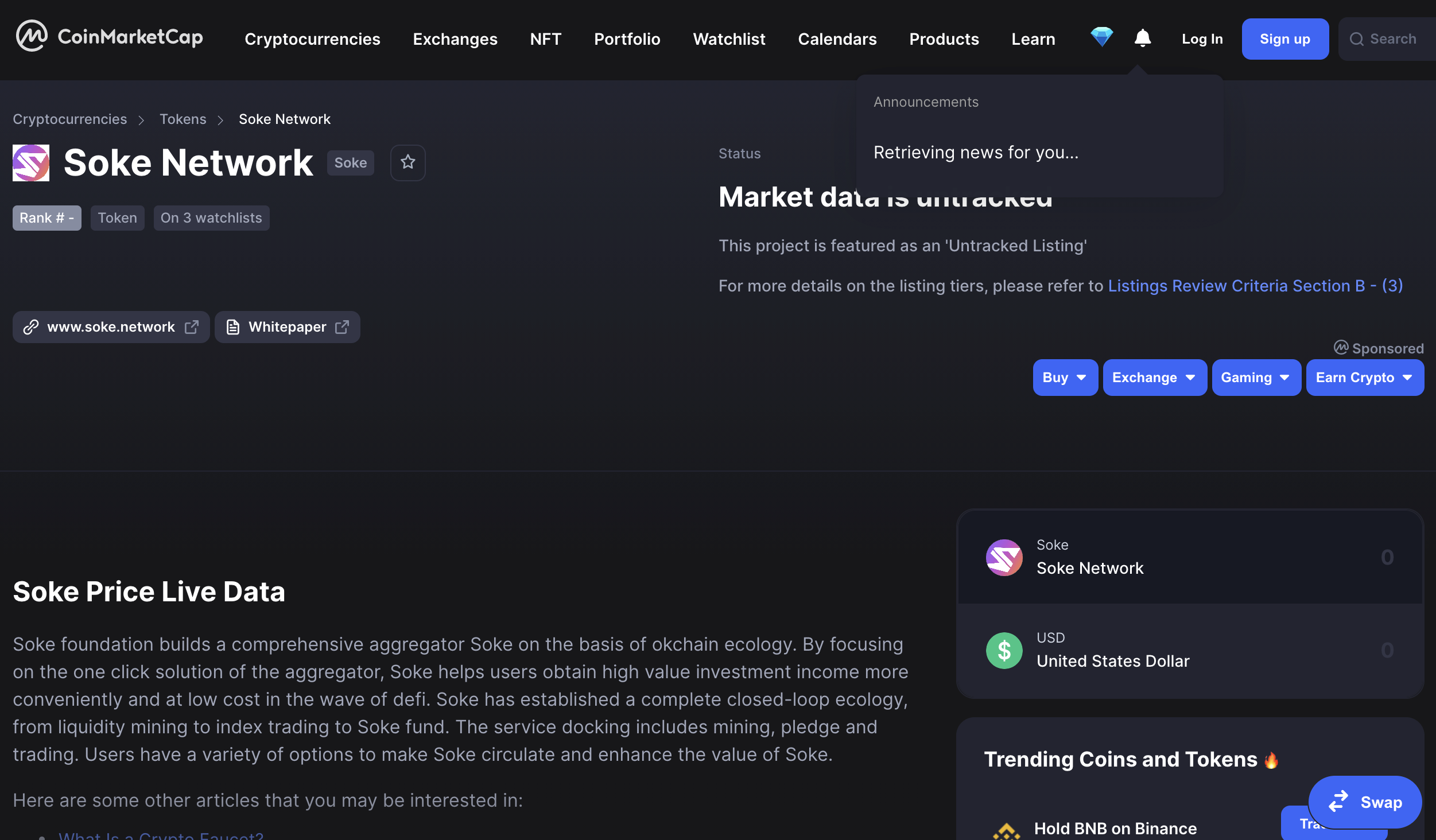
Task: Open the Products nav menu
Action: click(x=944, y=39)
